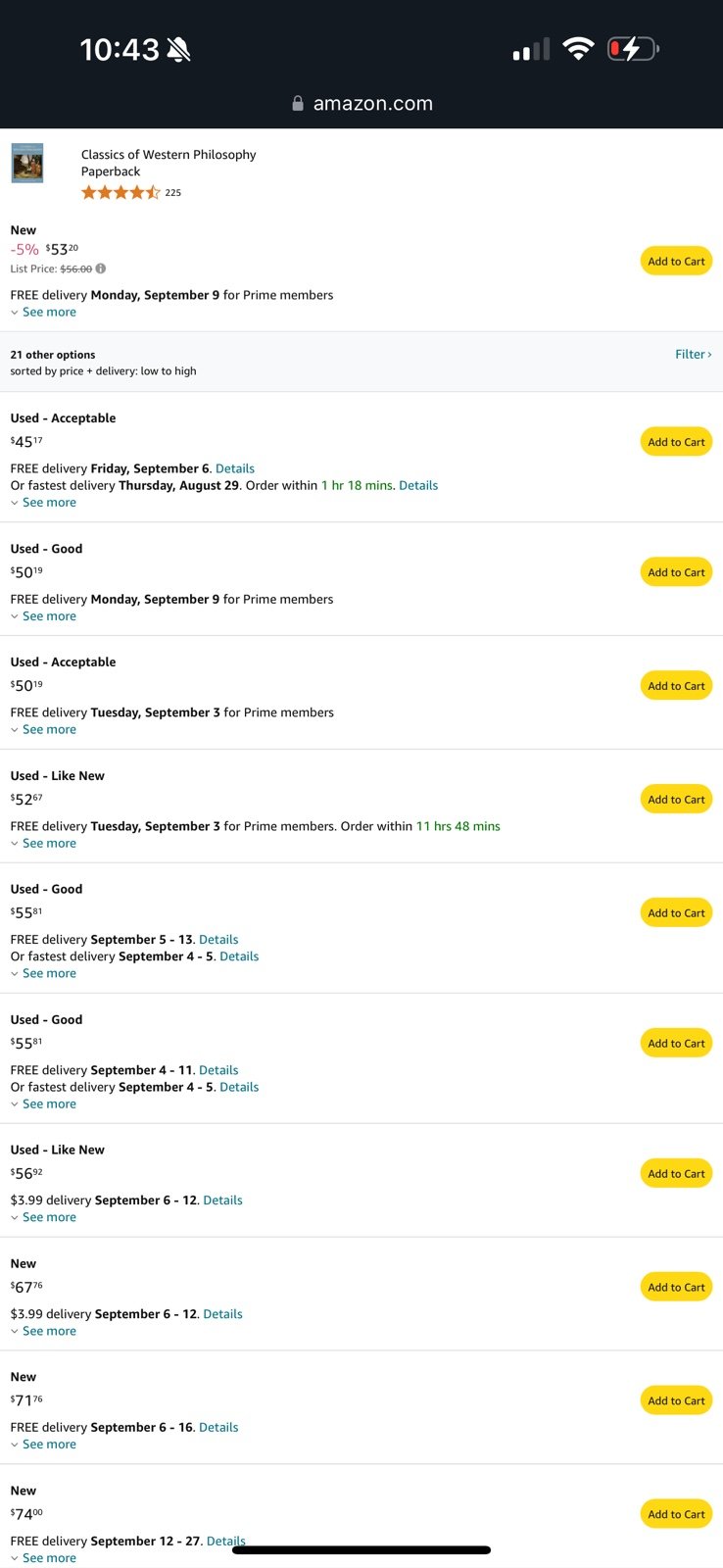The width and height of the screenshot is (723, 1568).
Task: Open the Classics of Western Philosophy book thumbnail
Action: (27, 163)
